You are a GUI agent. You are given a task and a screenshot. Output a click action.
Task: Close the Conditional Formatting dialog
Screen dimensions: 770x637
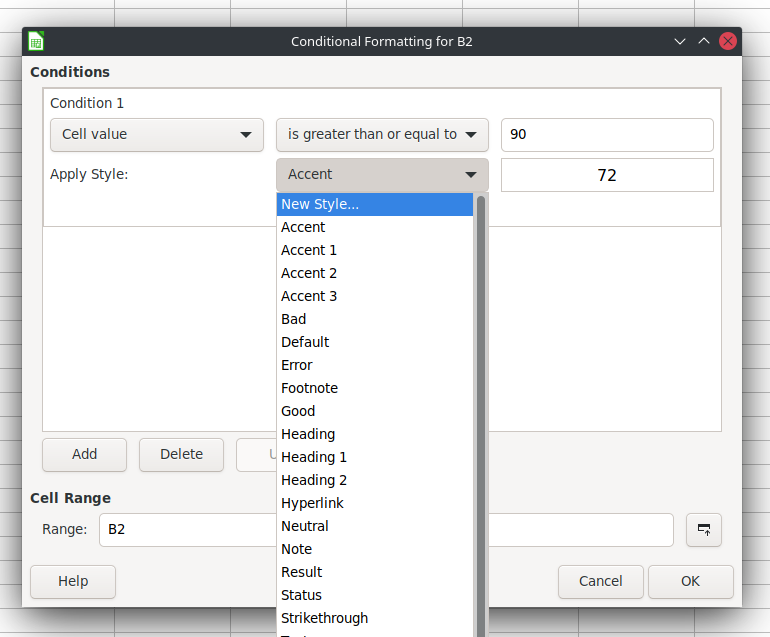click(727, 41)
